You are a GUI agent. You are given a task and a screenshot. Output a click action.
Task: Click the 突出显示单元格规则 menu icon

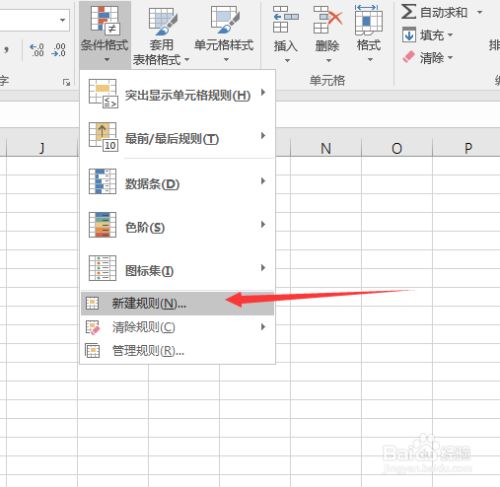pos(103,93)
